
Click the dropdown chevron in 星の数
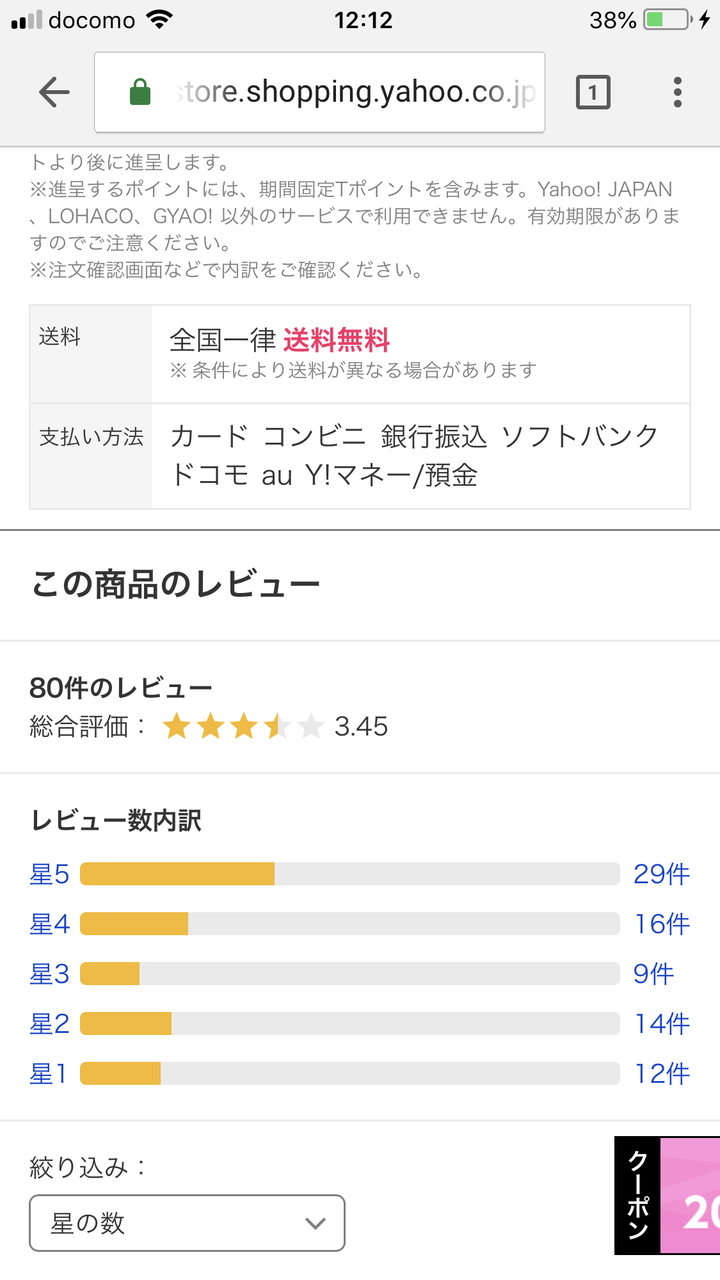(315, 1223)
